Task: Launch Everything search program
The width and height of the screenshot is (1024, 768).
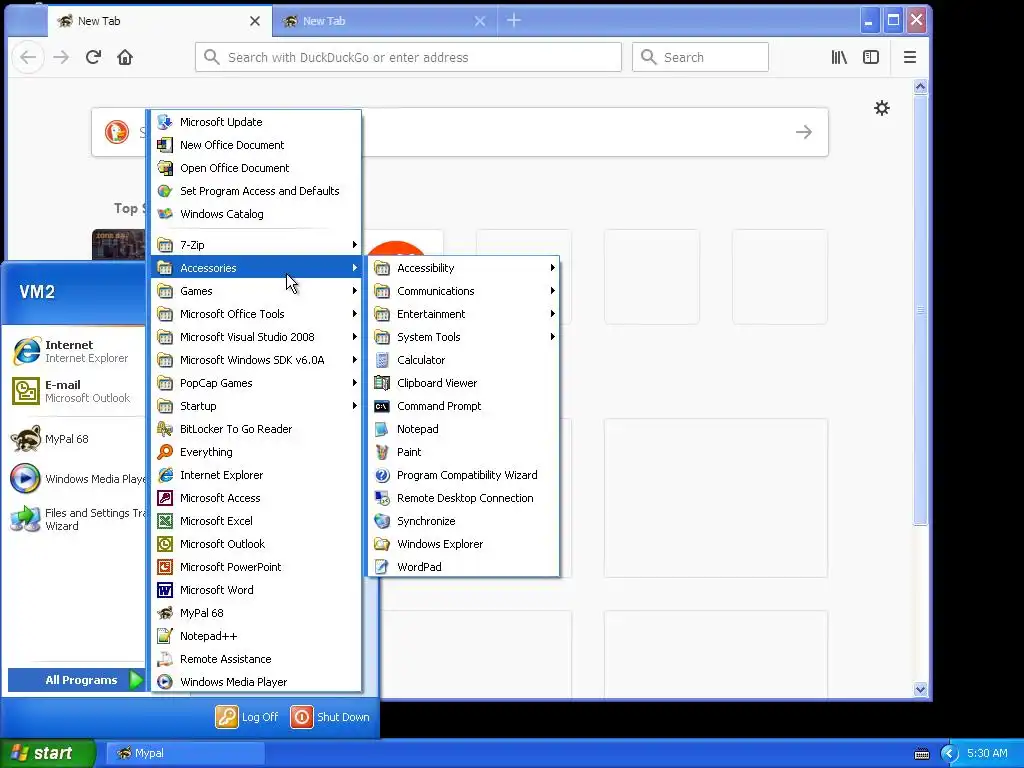Action: pos(256,452)
